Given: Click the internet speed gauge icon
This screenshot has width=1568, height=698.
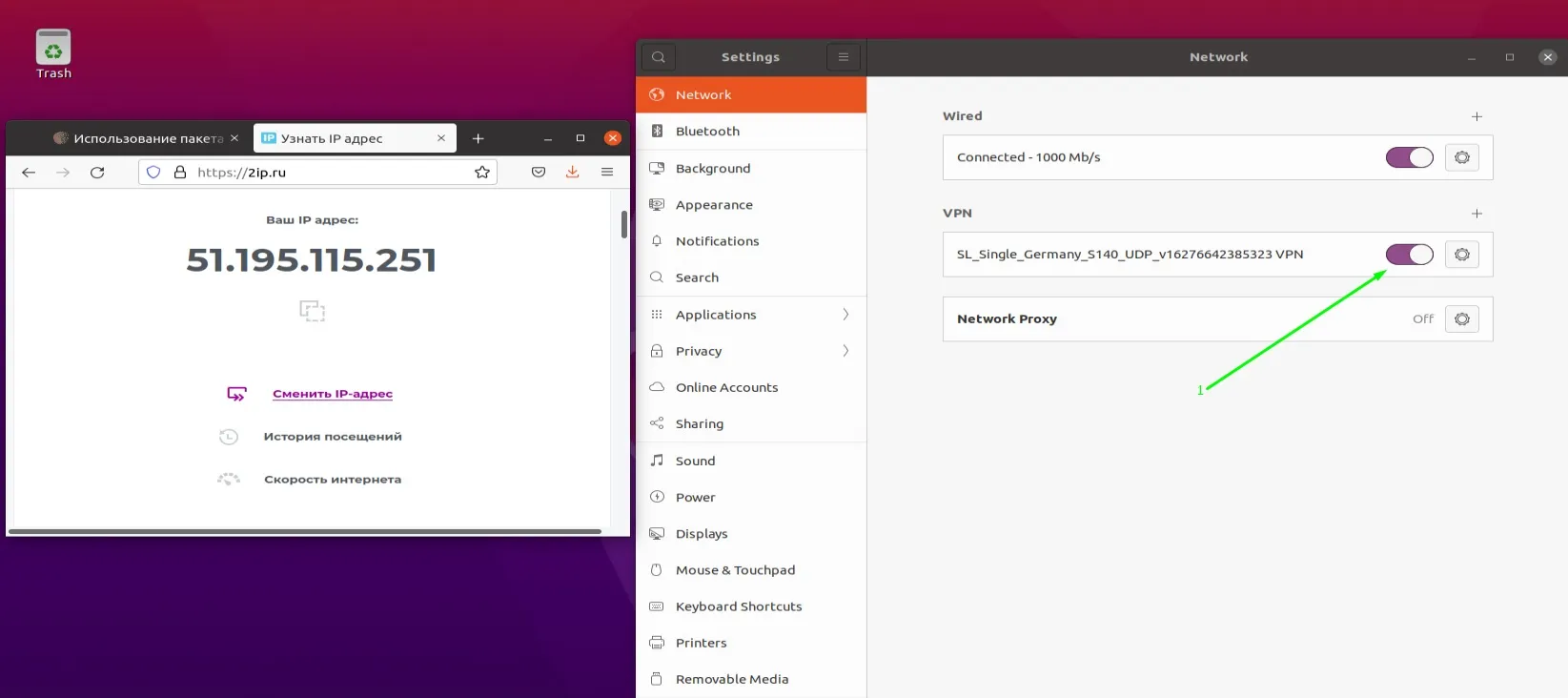Looking at the screenshot, I should coord(229,479).
